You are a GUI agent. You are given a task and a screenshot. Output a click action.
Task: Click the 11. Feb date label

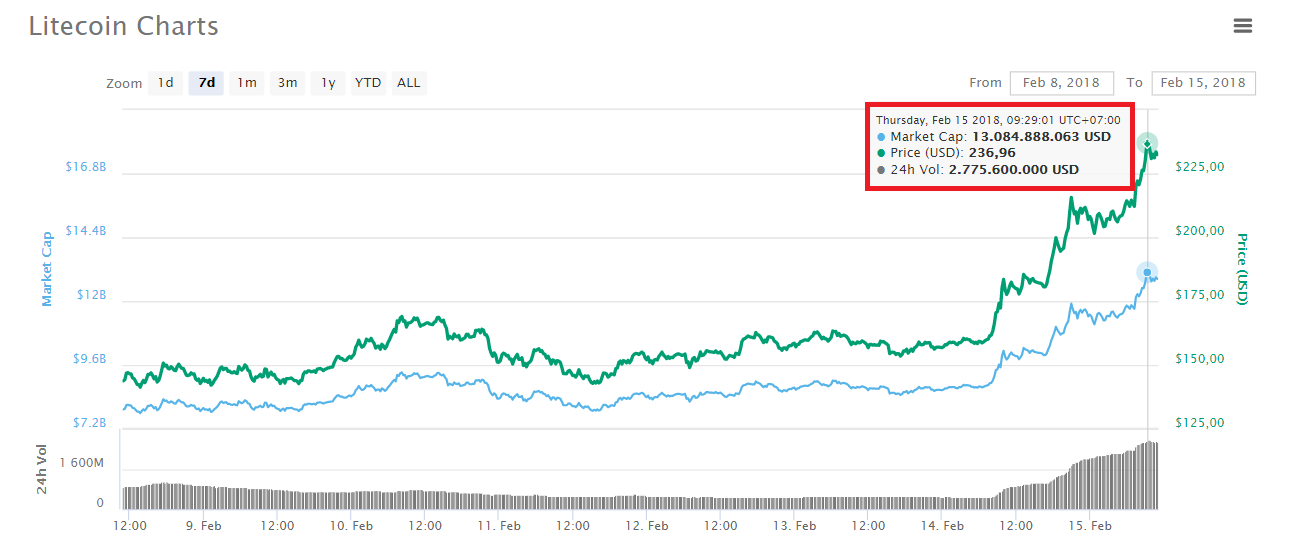pyautogui.click(x=498, y=525)
